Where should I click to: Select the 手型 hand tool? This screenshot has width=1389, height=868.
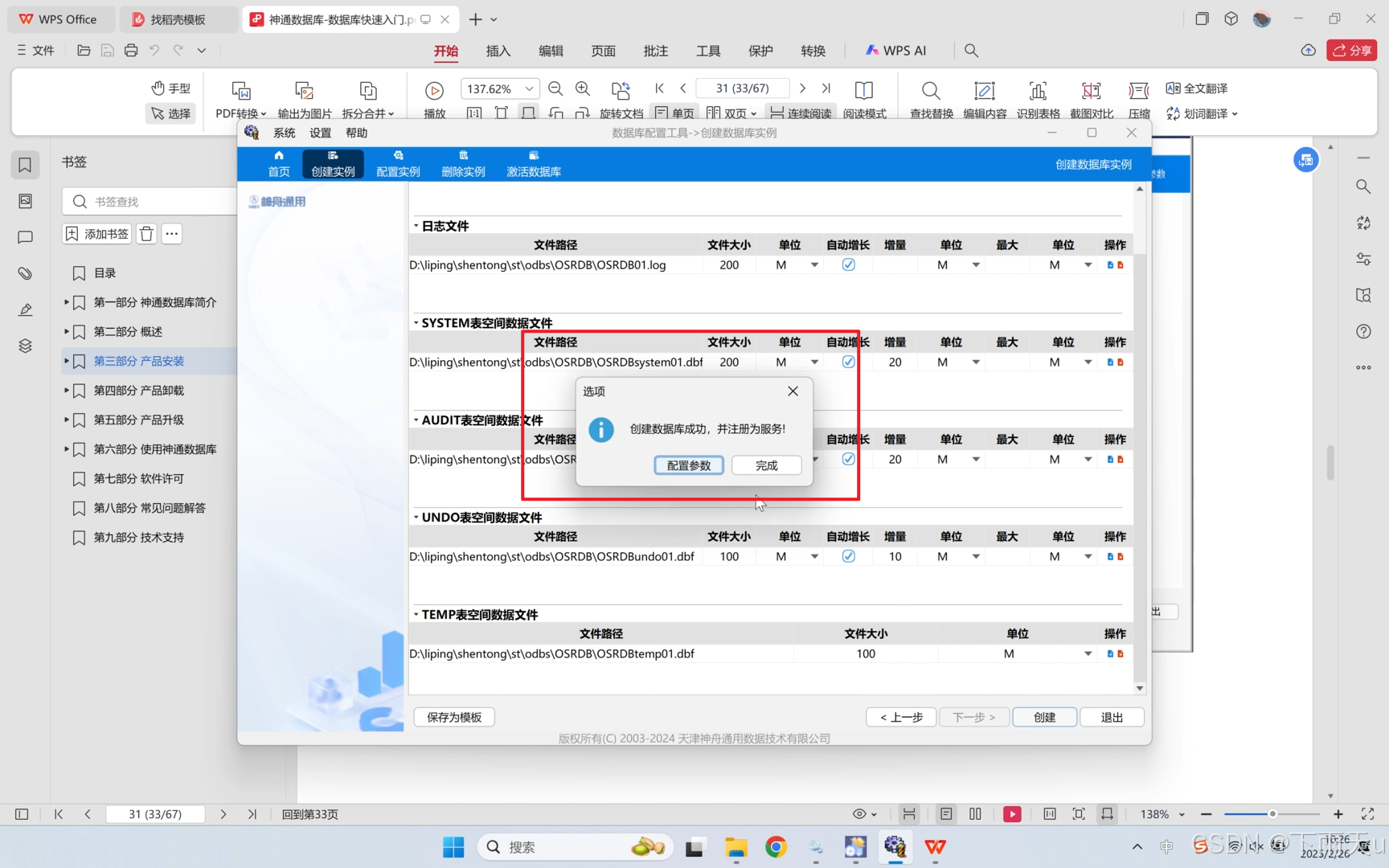click(170, 88)
